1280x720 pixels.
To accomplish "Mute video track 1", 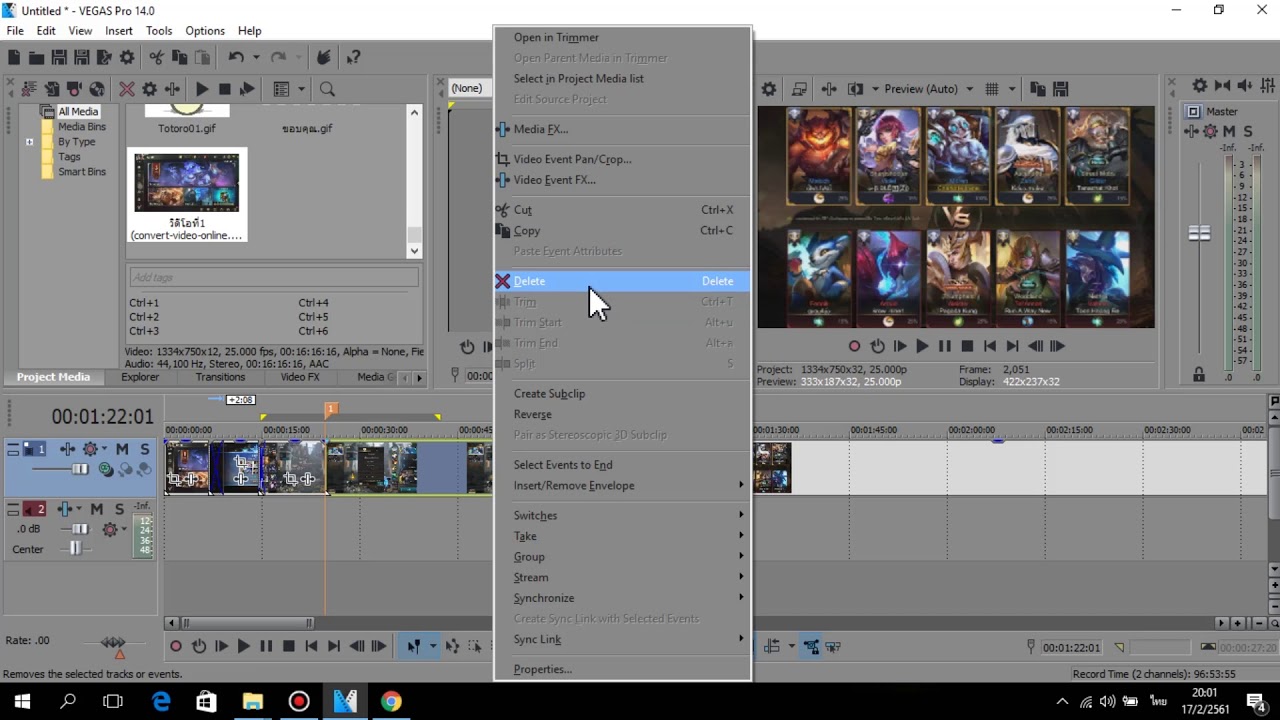I will (x=122, y=449).
